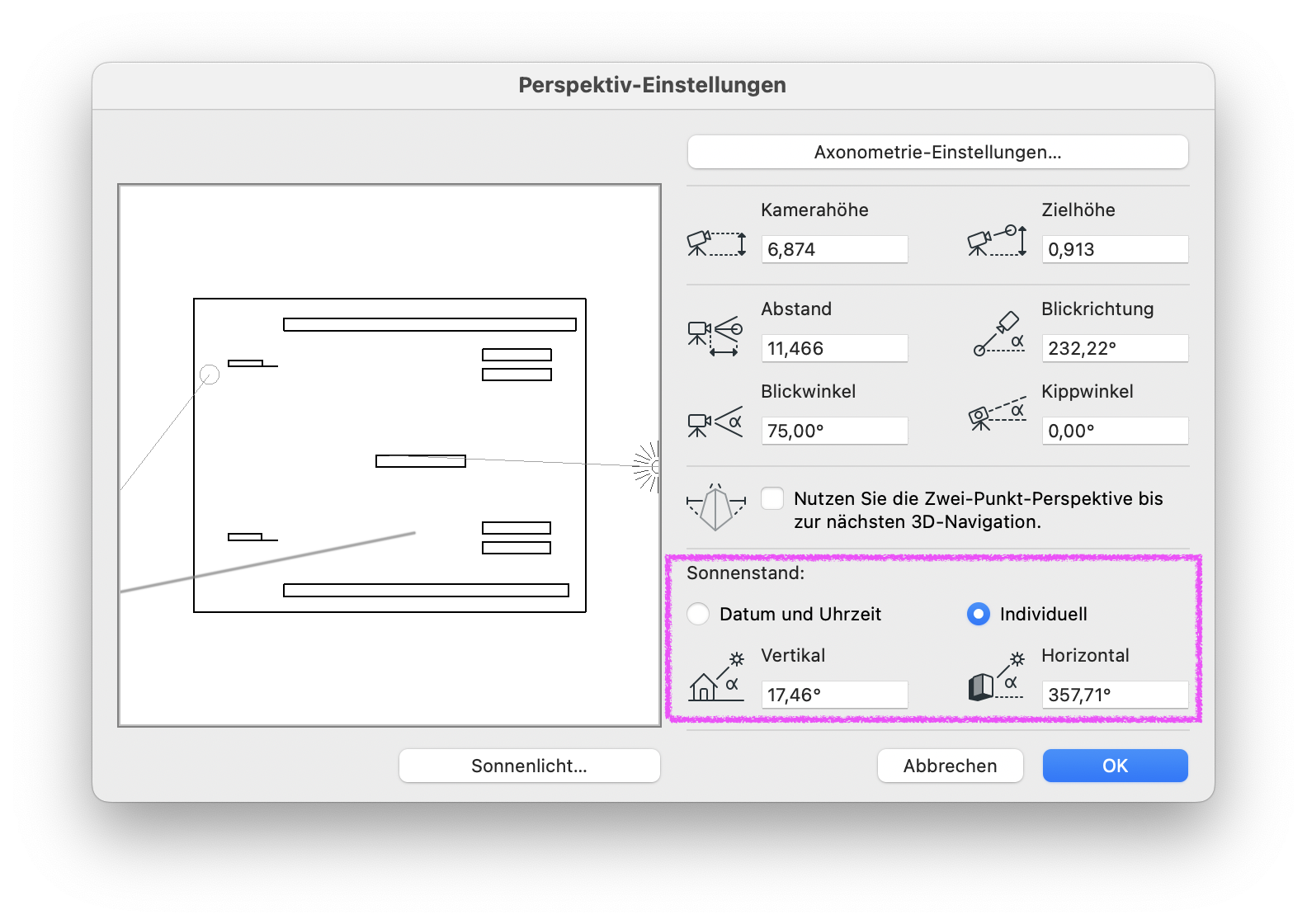
Task: Click the Kamerahöhe label
Action: coord(814,210)
